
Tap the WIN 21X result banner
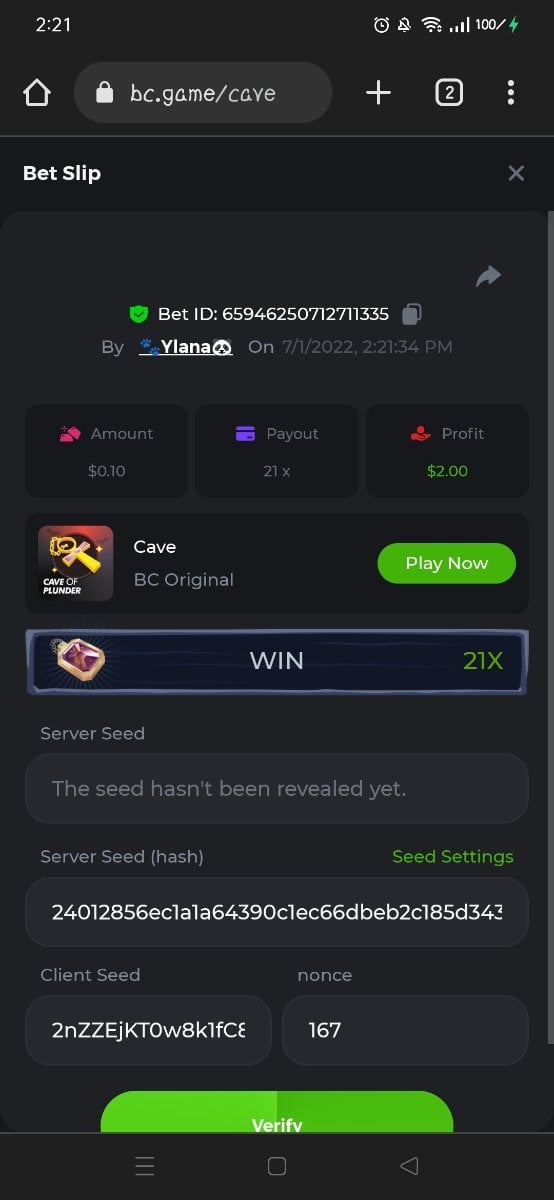point(277,661)
